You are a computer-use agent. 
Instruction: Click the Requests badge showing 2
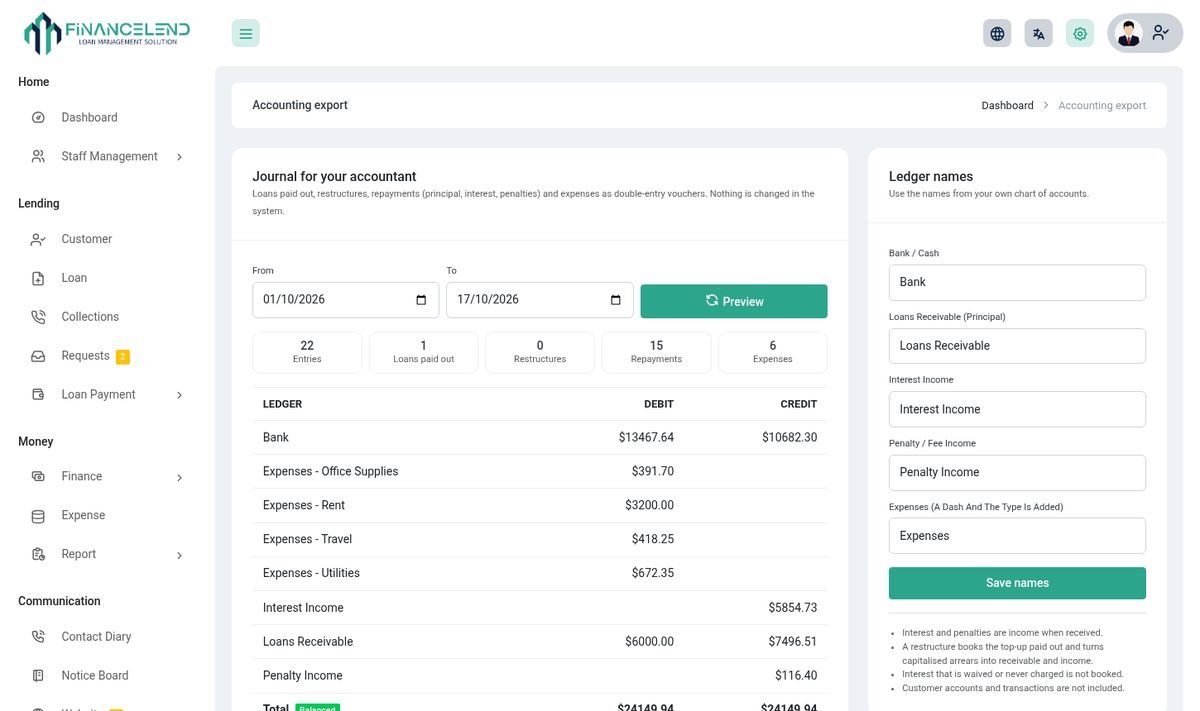[123, 357]
